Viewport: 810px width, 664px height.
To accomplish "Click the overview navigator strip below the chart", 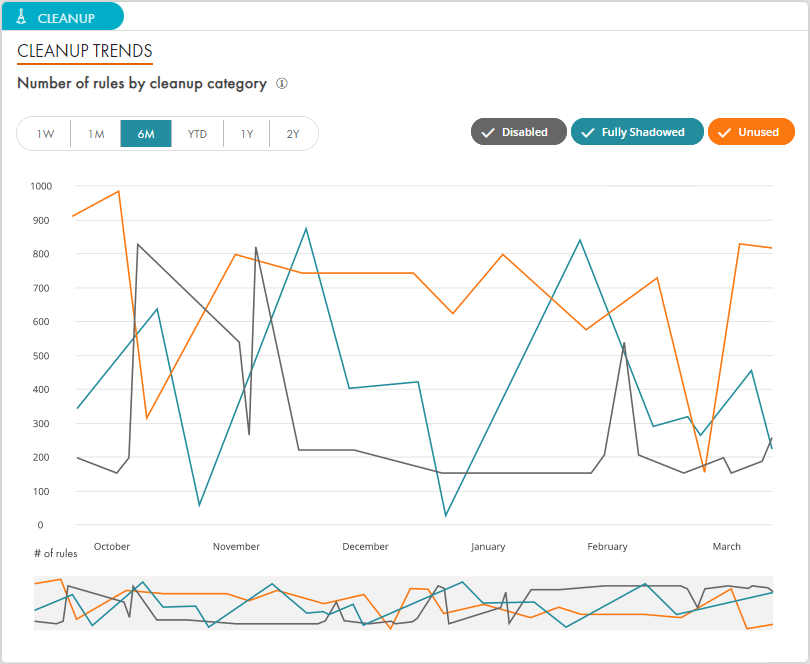I will coord(404,603).
